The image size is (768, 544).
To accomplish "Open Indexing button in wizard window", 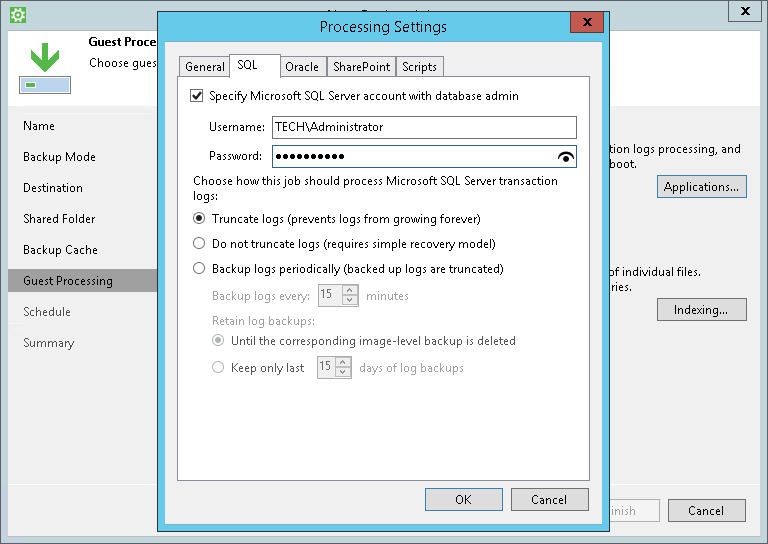I will tap(701, 309).
